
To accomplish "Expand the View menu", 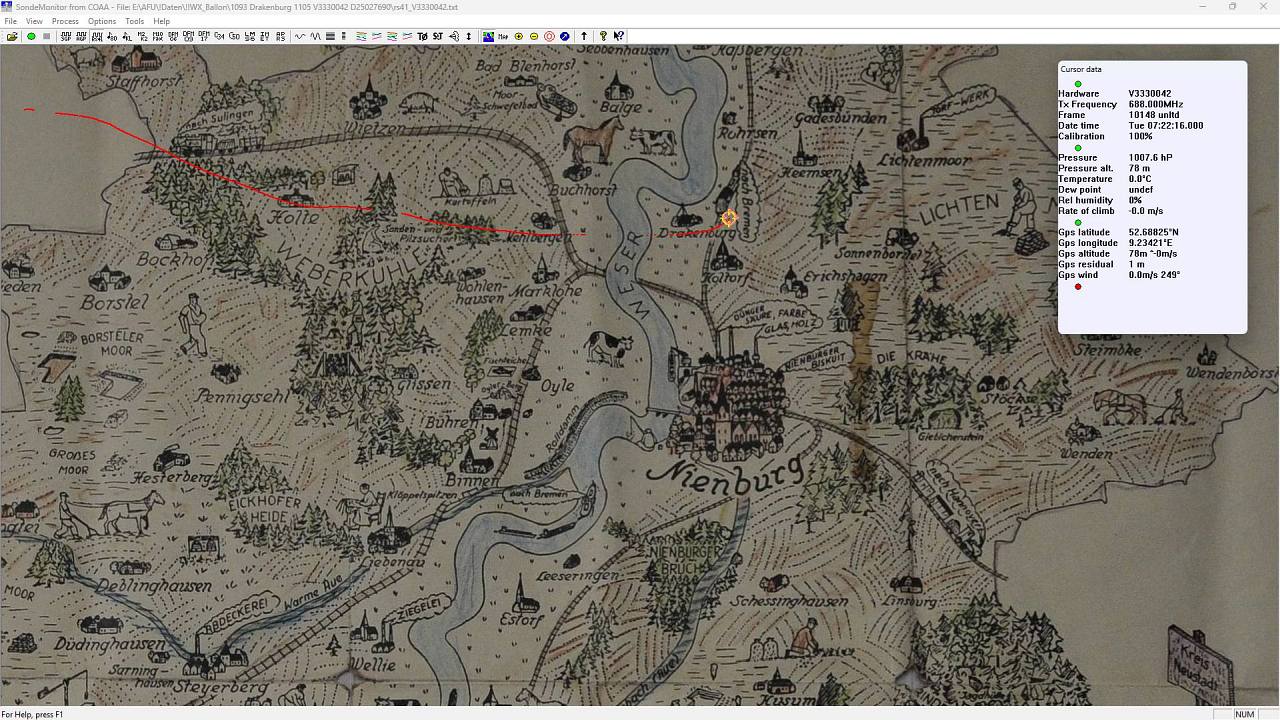I will coord(34,21).
